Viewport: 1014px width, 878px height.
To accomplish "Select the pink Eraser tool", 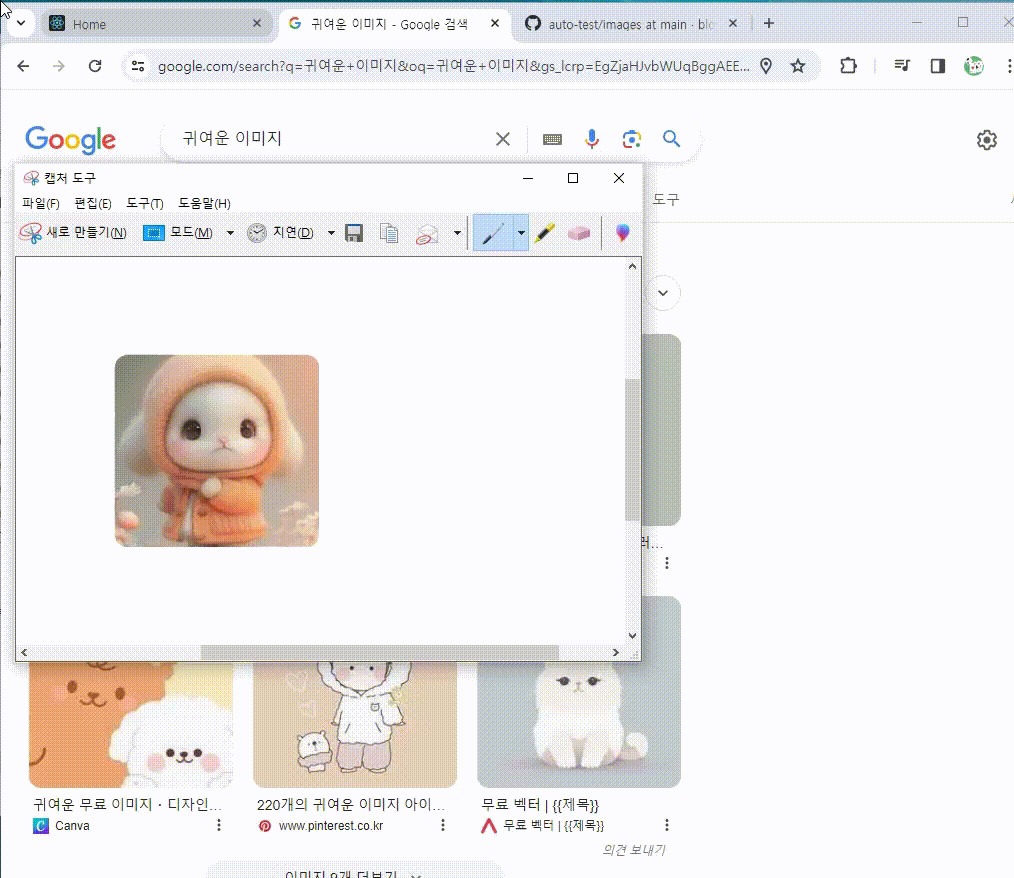I will [x=579, y=233].
